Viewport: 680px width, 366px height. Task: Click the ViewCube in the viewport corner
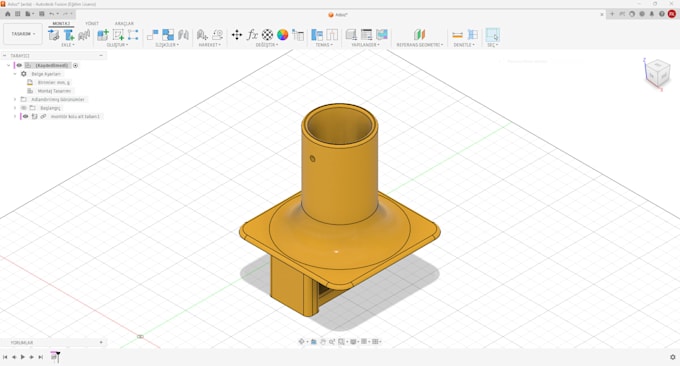pyautogui.click(x=657, y=73)
